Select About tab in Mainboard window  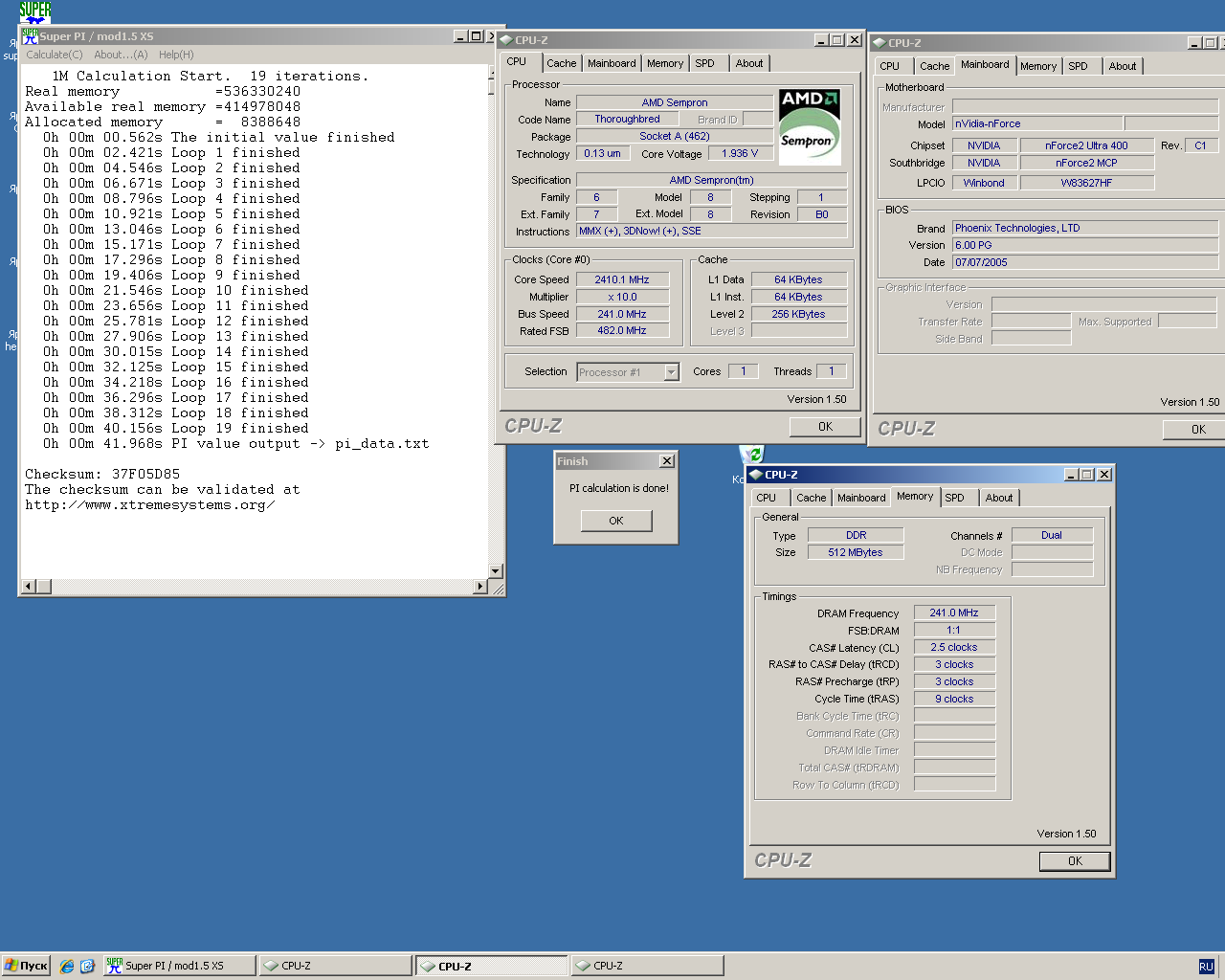pyautogui.click(x=1123, y=66)
